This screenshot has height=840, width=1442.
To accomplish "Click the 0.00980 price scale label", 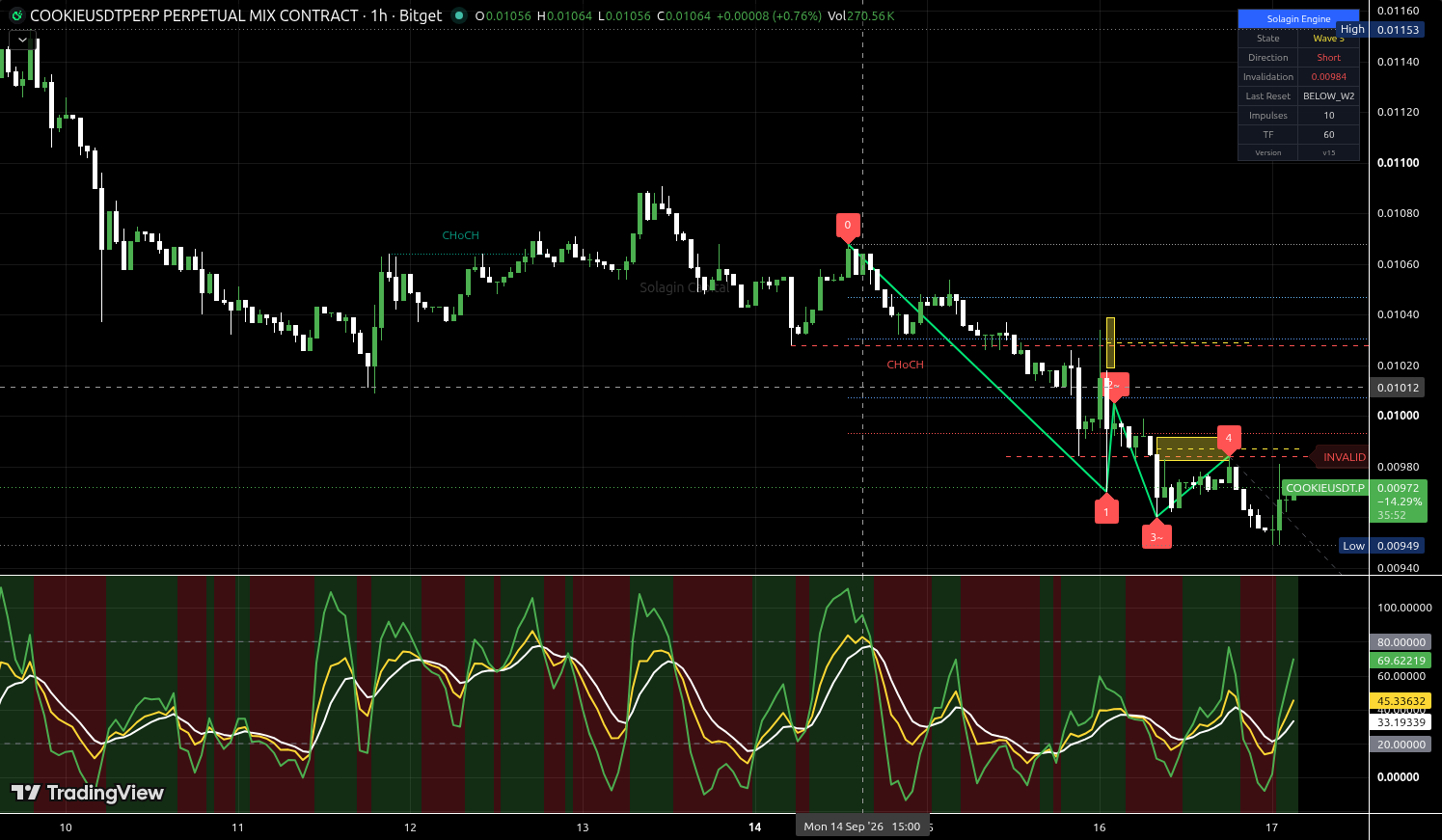I will click(x=1398, y=467).
